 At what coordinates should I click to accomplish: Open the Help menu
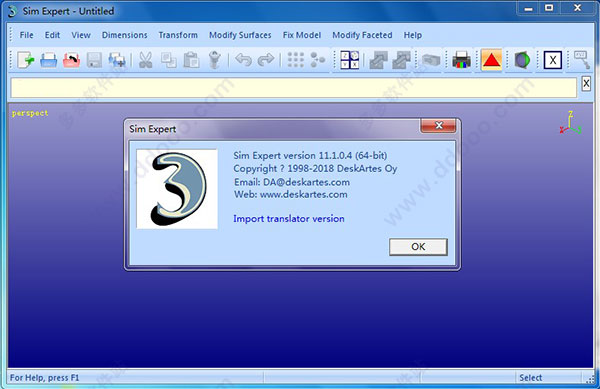pyautogui.click(x=412, y=35)
